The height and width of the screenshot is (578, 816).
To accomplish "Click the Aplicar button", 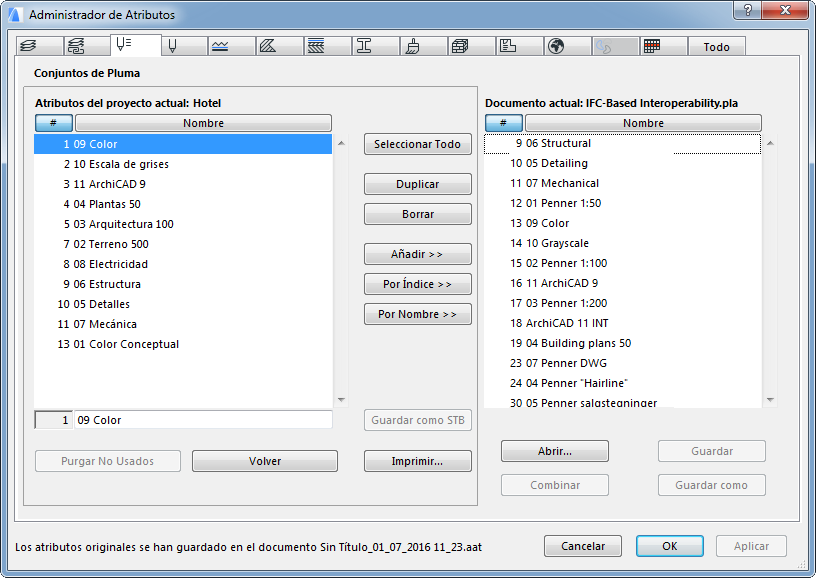I will 751,546.
